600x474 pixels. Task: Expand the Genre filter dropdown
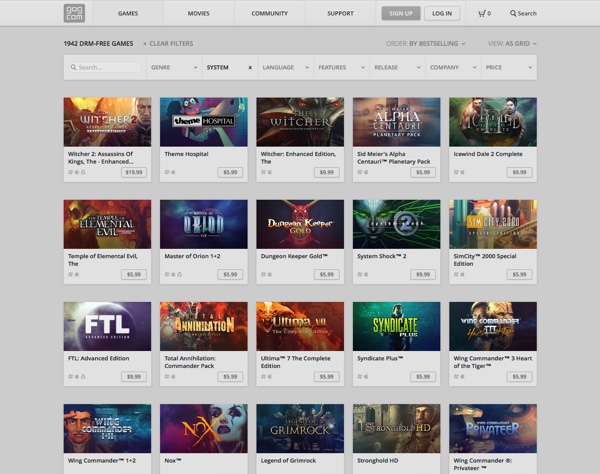coord(174,67)
